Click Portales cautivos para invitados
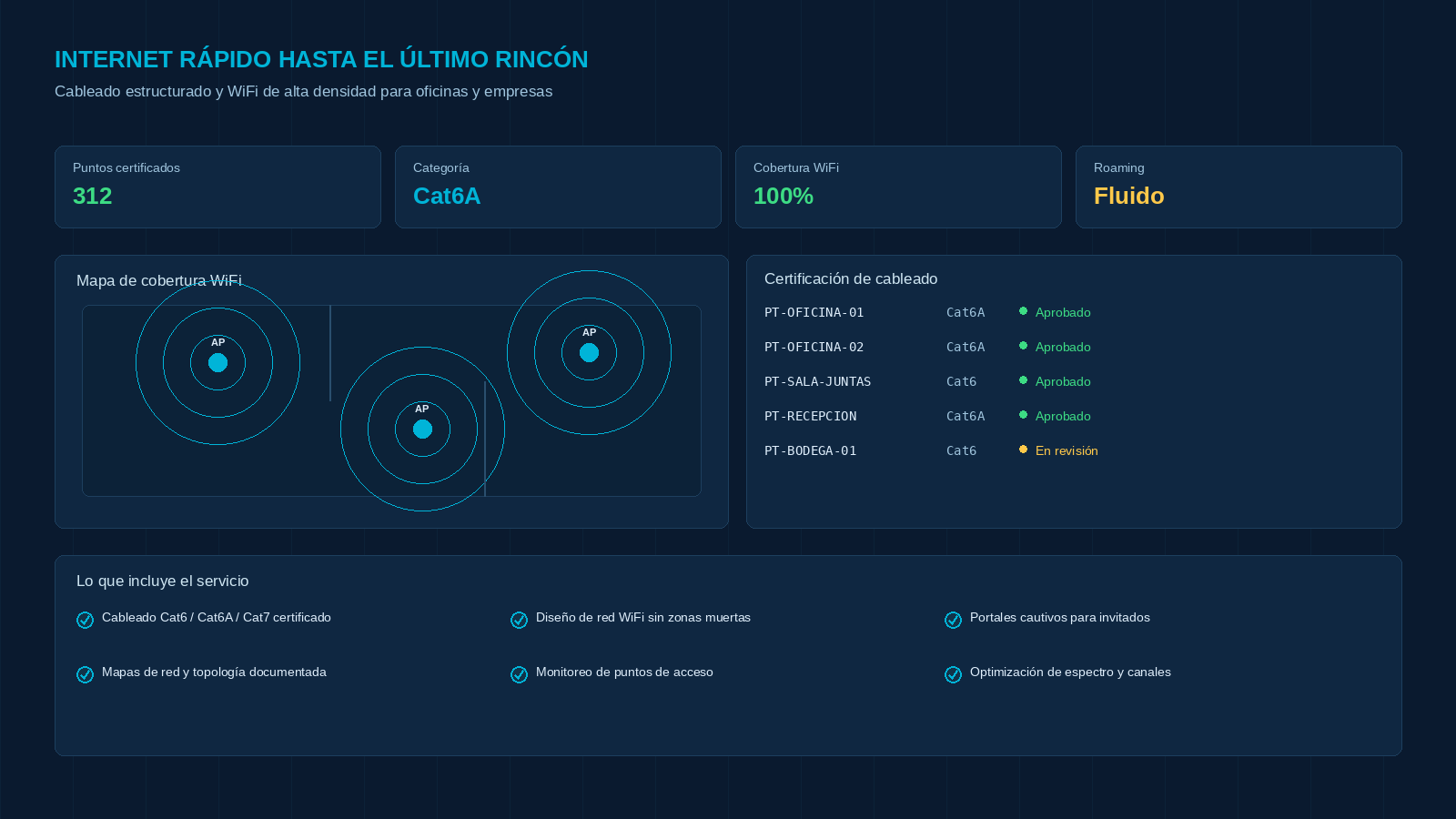Viewport: 1456px width, 819px height. 1060,617
